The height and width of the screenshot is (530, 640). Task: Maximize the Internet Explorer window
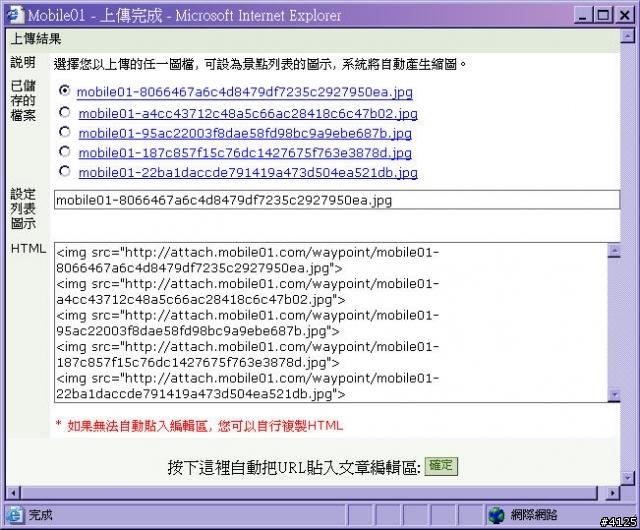(602, 16)
